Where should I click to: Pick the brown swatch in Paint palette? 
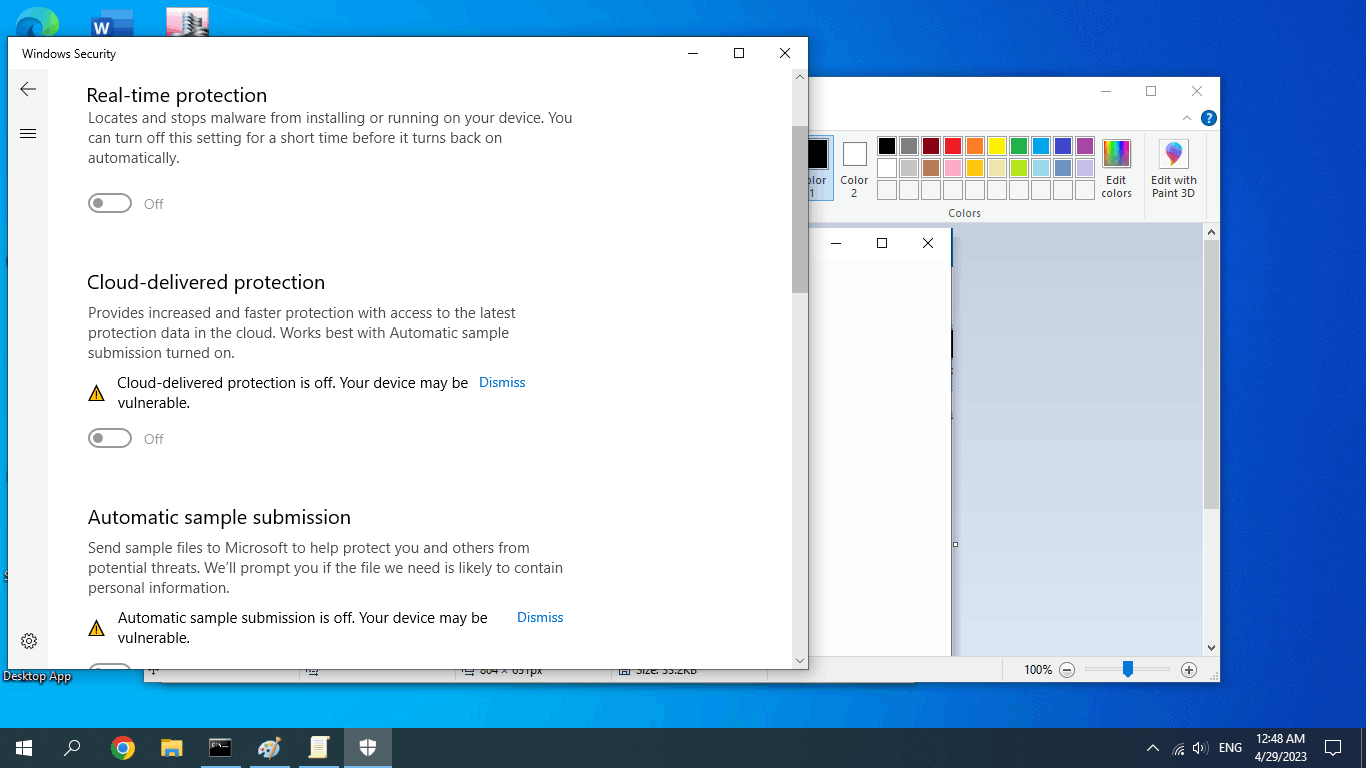pyautogui.click(x=931, y=168)
